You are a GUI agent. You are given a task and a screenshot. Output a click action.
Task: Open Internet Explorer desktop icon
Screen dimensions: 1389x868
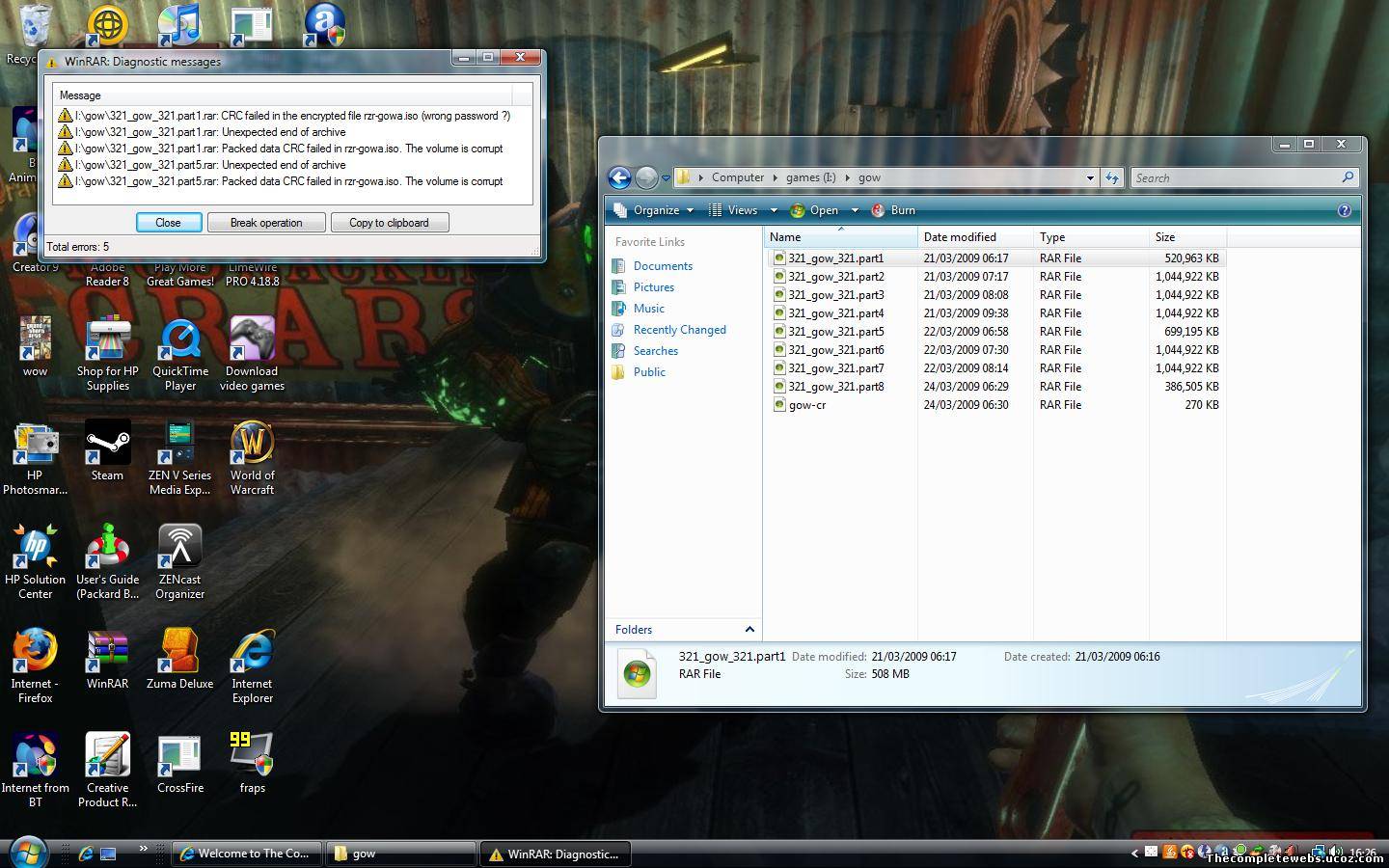[x=252, y=666]
